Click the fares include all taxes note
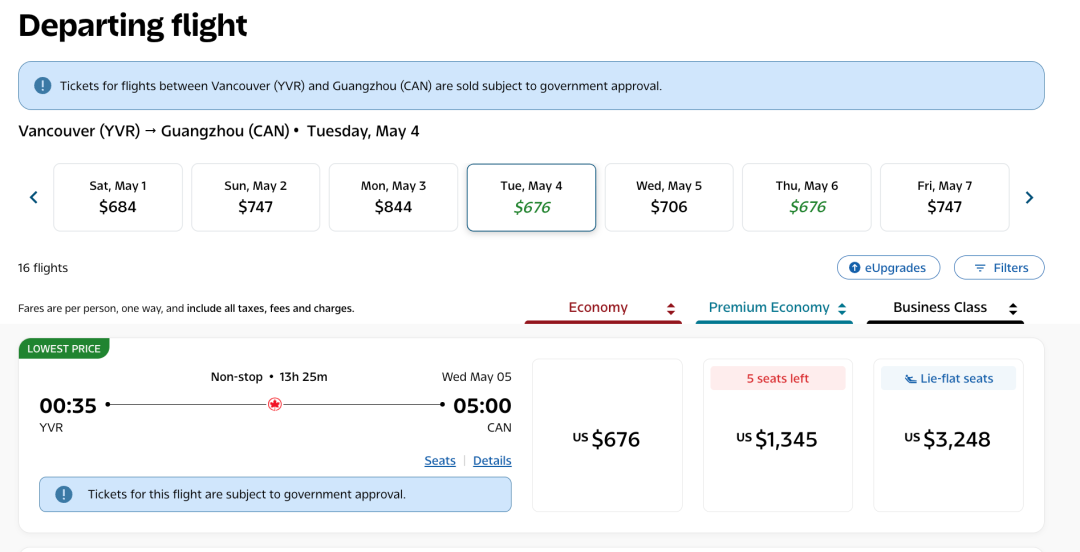Image resolution: width=1080 pixels, height=552 pixels. 186,308
